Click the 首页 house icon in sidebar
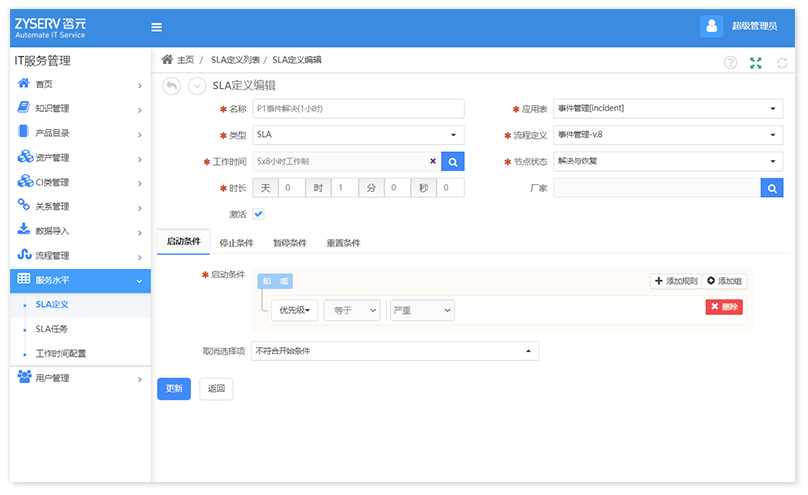 pyautogui.click(x=24, y=83)
